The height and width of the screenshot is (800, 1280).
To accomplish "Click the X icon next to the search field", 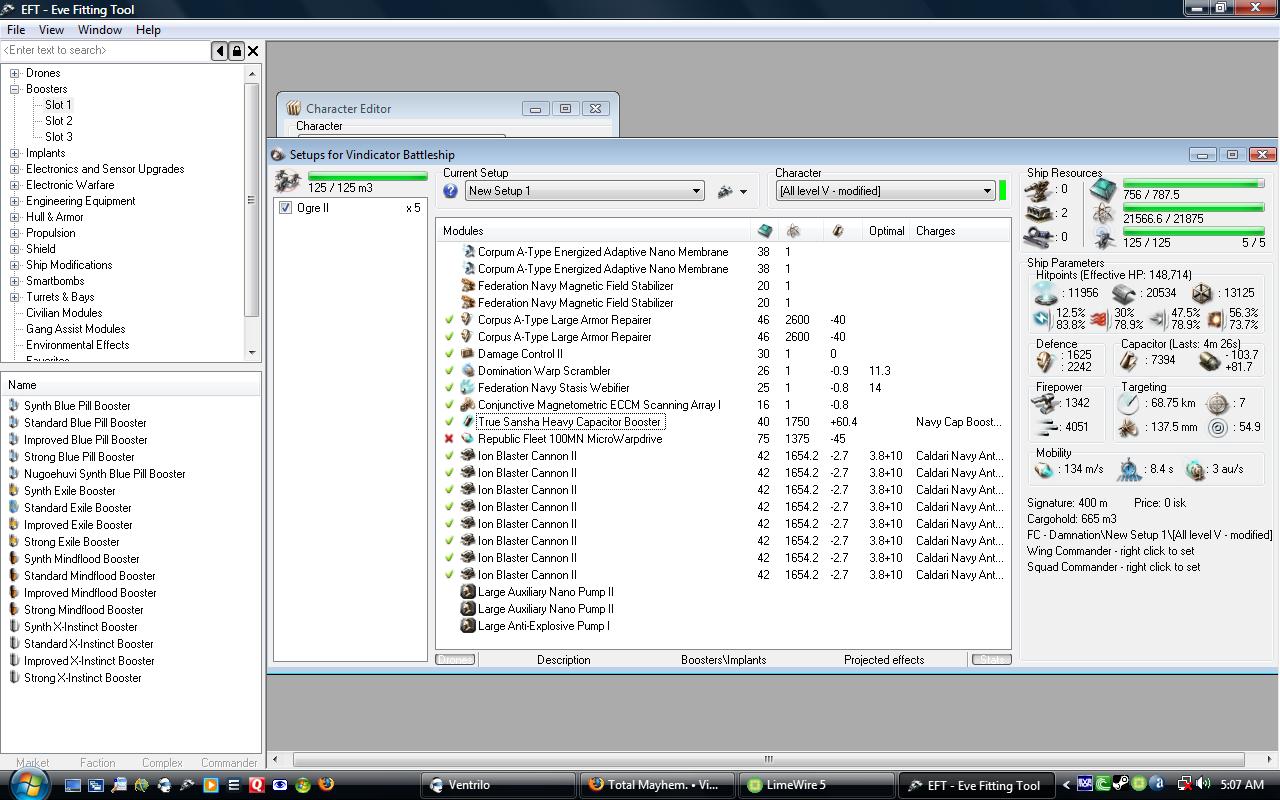I will [x=253, y=51].
